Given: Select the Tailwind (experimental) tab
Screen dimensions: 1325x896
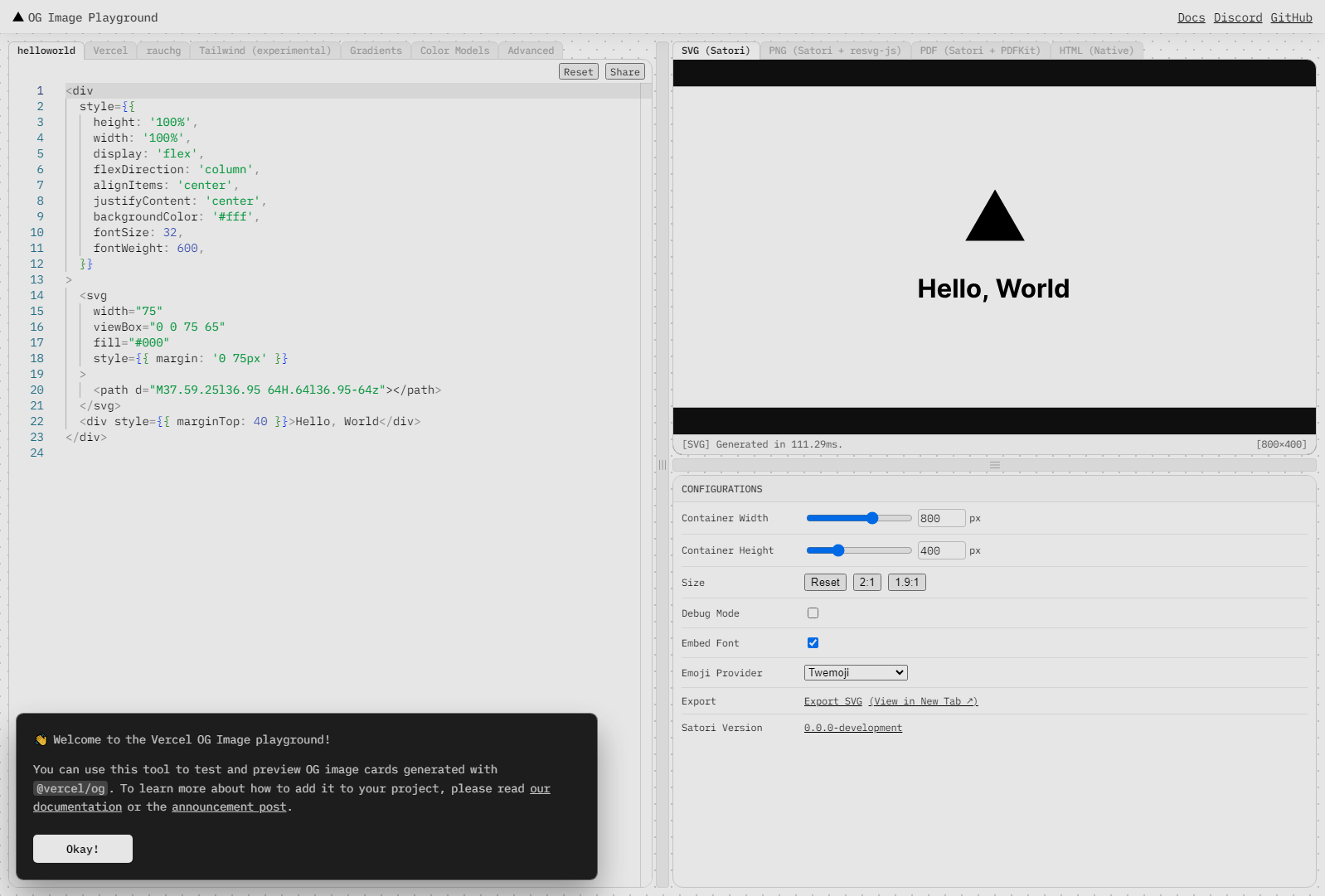Looking at the screenshot, I should coord(265,51).
